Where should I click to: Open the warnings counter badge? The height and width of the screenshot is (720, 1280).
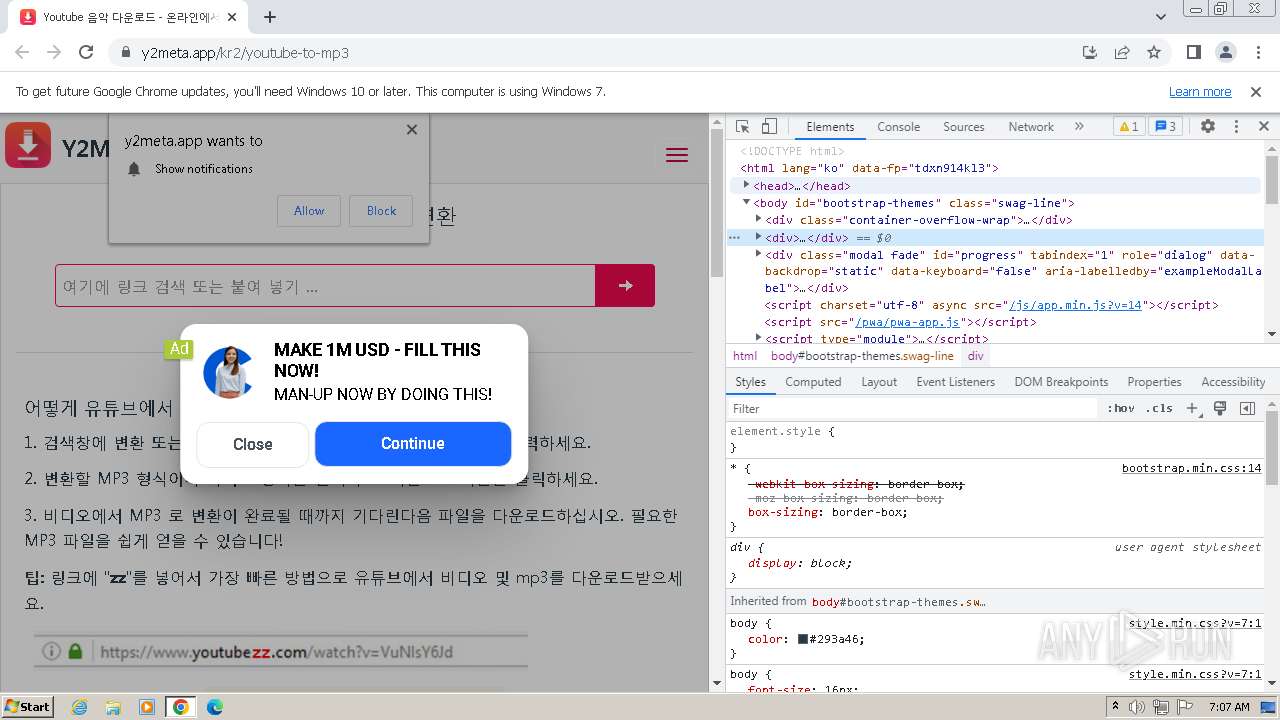(1129, 127)
